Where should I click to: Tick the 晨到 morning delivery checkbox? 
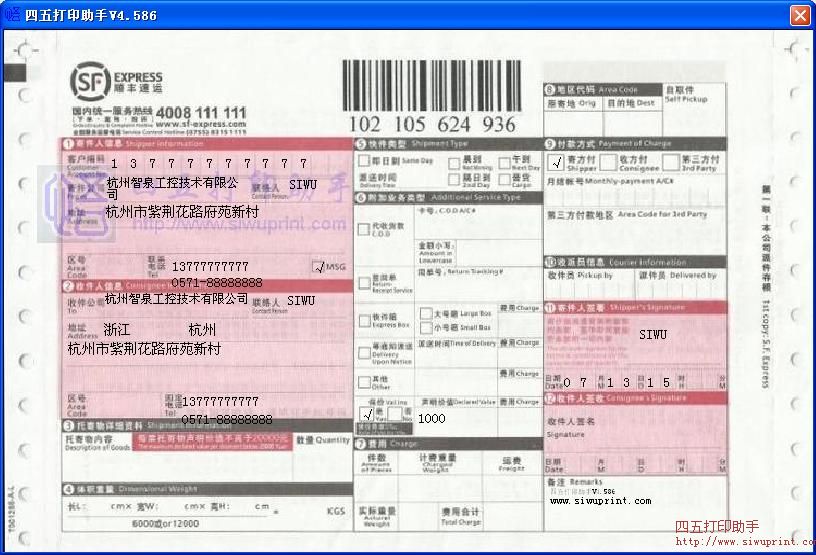pyautogui.click(x=454, y=163)
